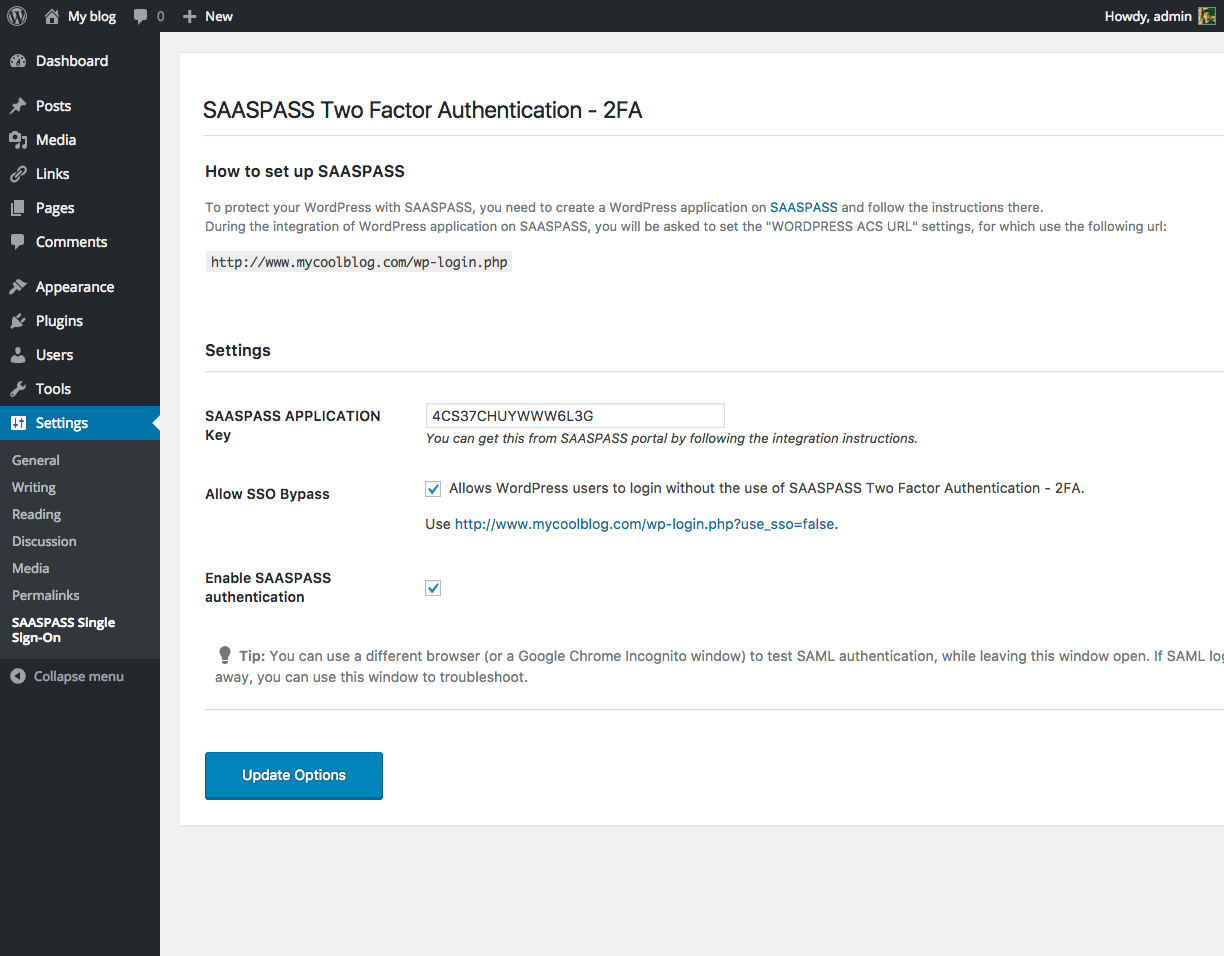Open Permalinks settings submenu
Viewport: 1224px width, 956px height.
46,595
